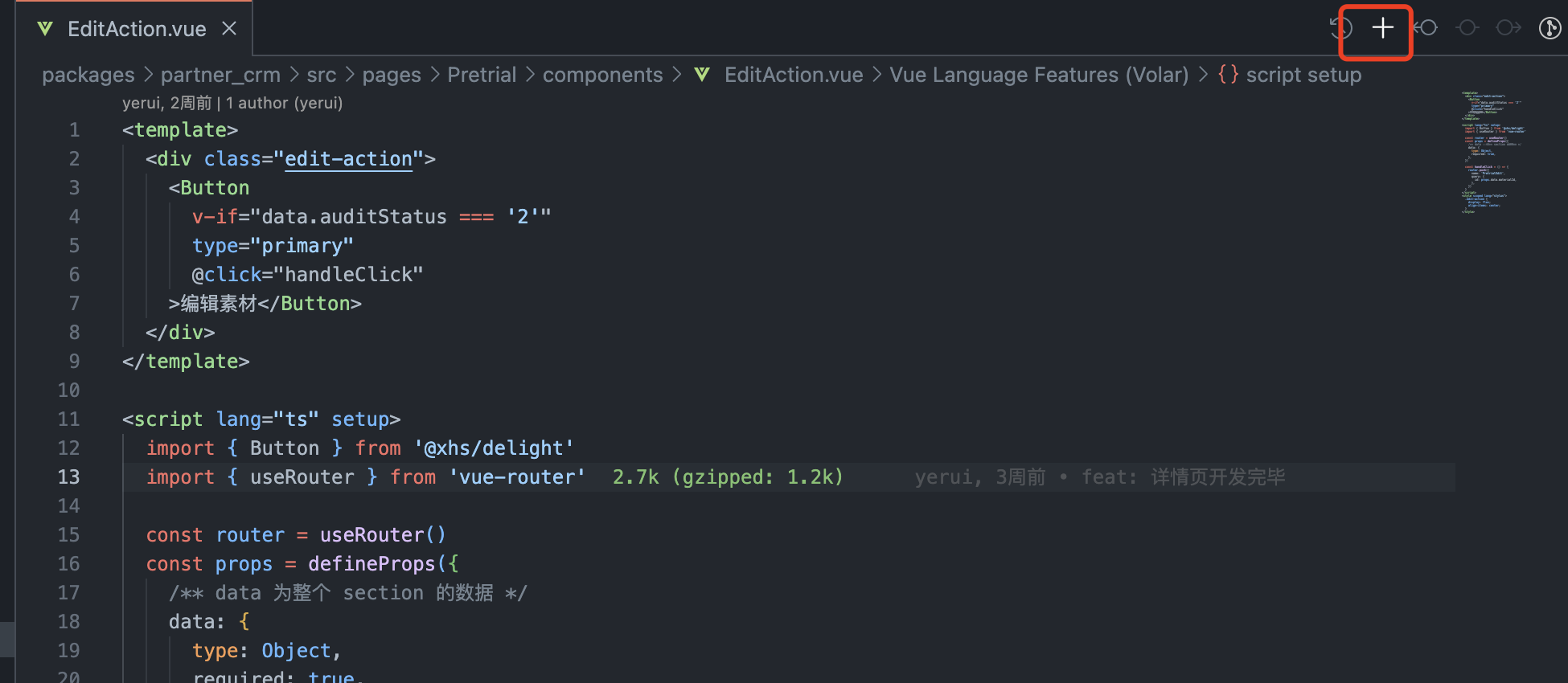Click the minimap code preview
The height and width of the screenshot is (683, 1568).
point(1492,153)
